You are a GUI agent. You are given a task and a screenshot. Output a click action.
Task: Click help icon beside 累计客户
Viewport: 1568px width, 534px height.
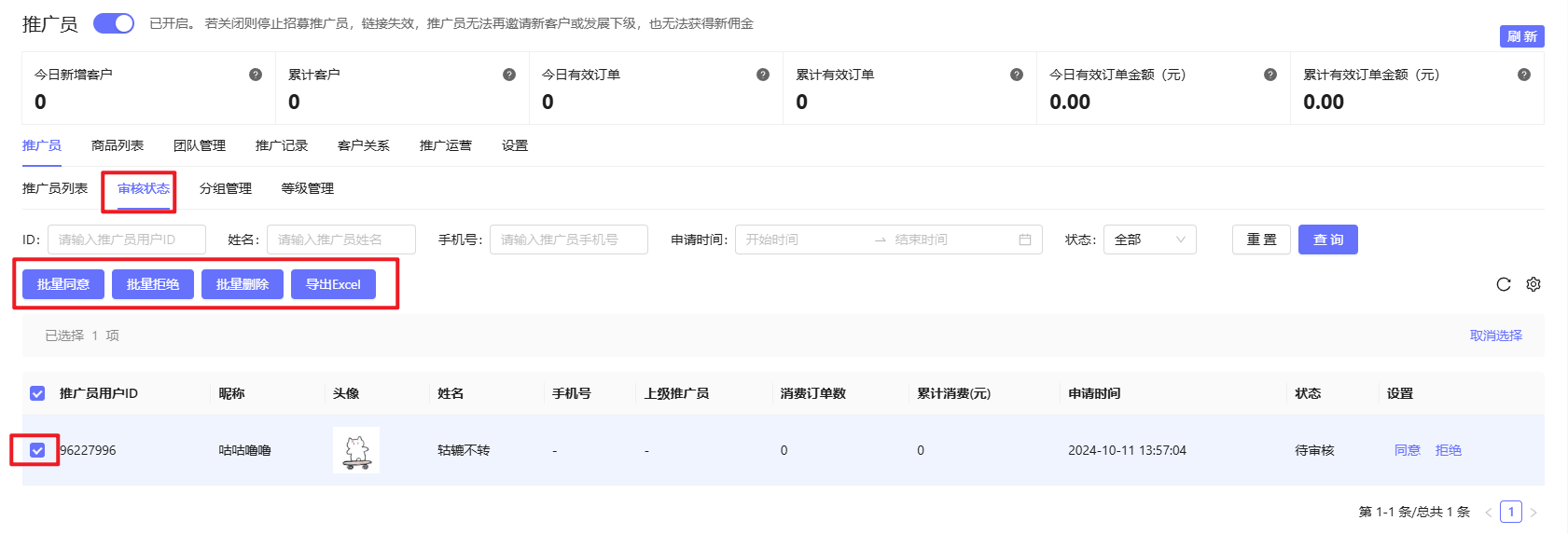click(509, 75)
